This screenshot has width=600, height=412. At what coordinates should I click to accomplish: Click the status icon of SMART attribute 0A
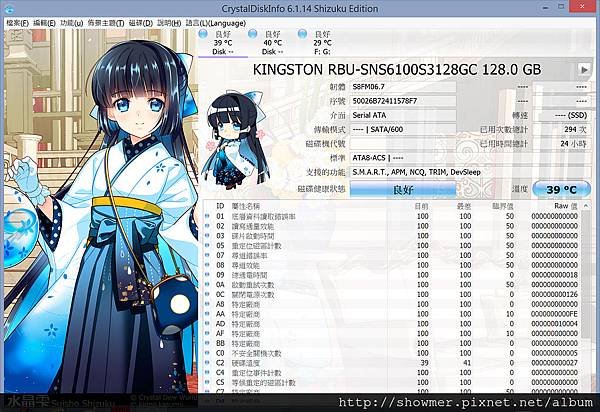click(x=207, y=285)
